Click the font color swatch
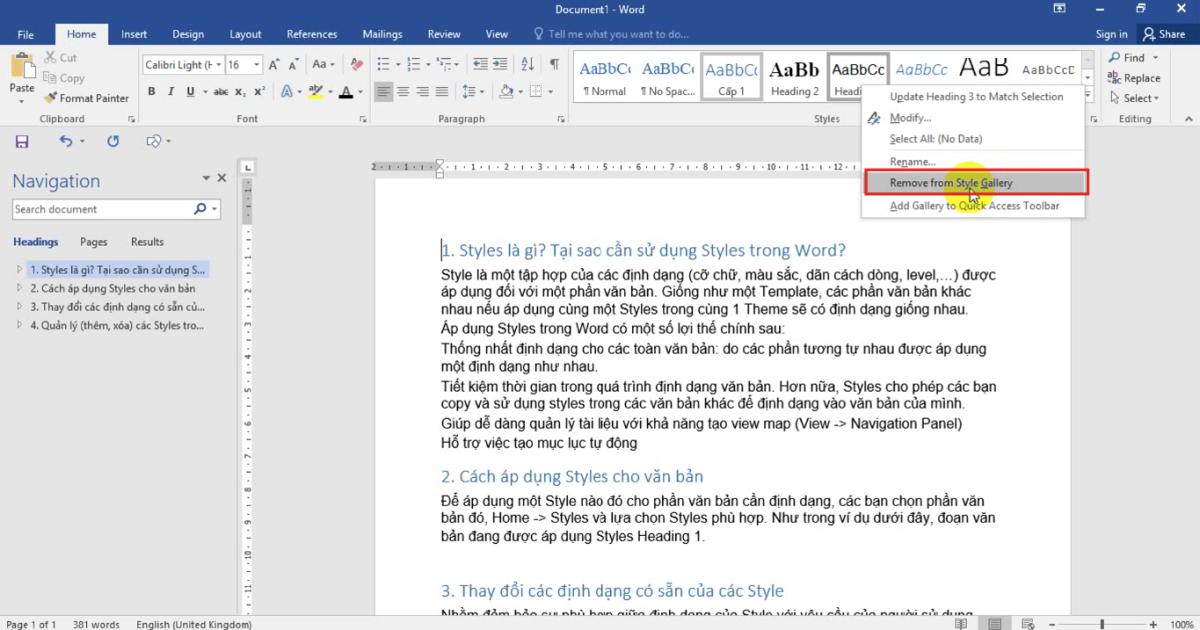 click(348, 91)
